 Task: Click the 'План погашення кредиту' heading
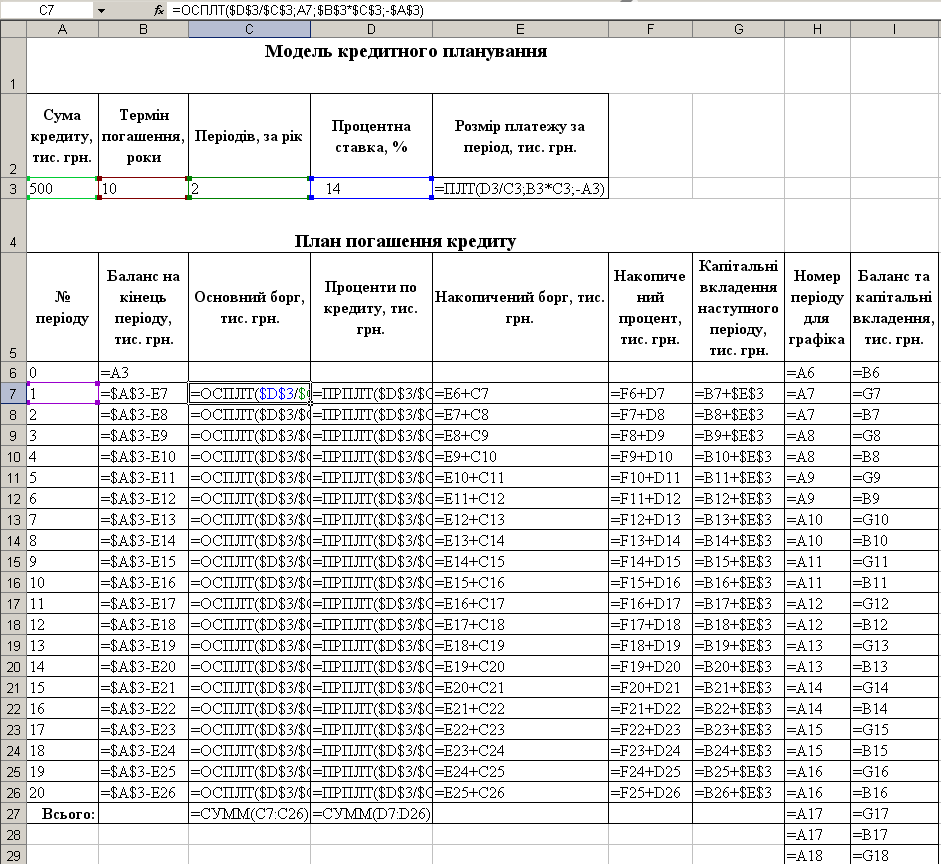point(406,241)
